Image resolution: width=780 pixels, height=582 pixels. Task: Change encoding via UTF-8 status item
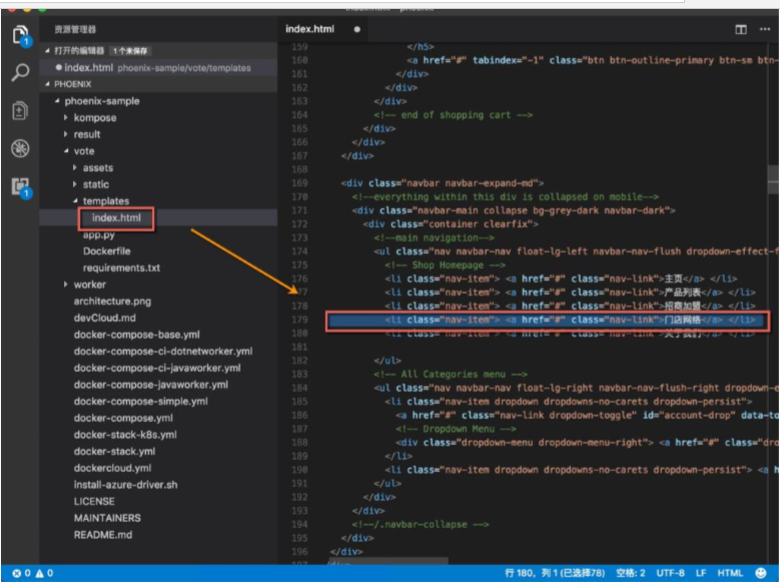(670, 573)
